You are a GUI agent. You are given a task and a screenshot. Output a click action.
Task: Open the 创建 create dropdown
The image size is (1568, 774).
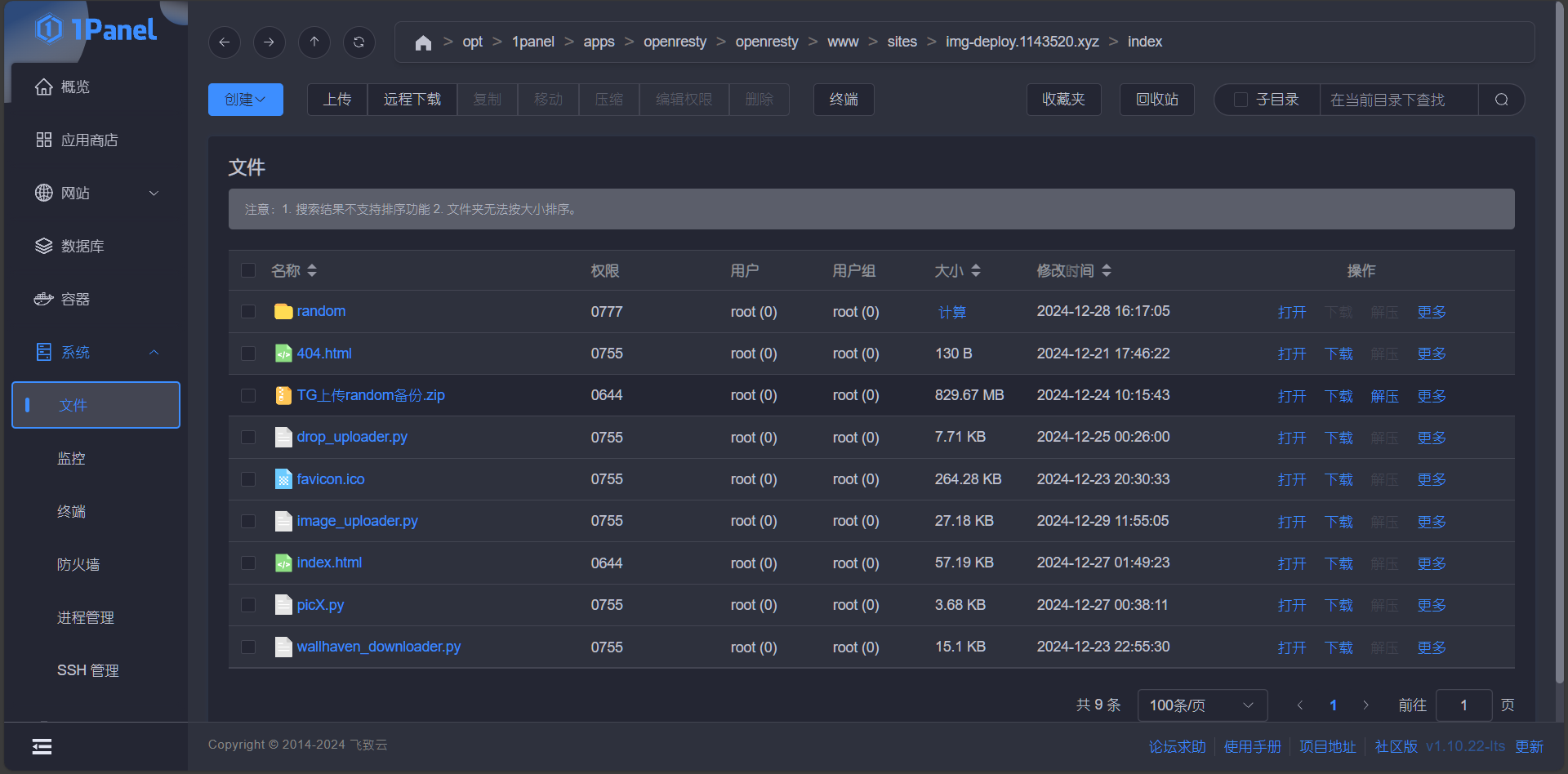pos(246,100)
